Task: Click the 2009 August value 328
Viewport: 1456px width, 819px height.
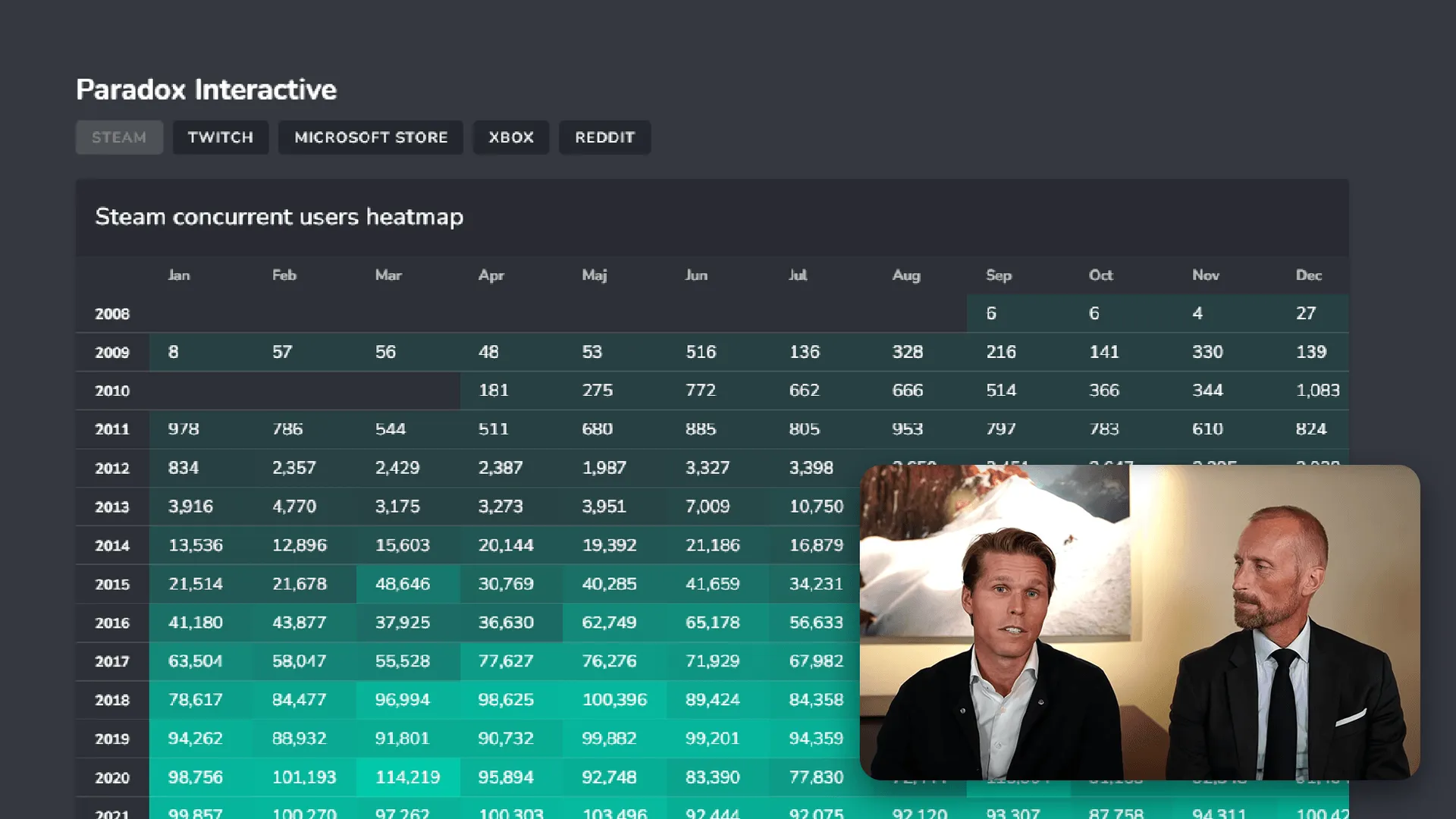Action: pos(908,352)
